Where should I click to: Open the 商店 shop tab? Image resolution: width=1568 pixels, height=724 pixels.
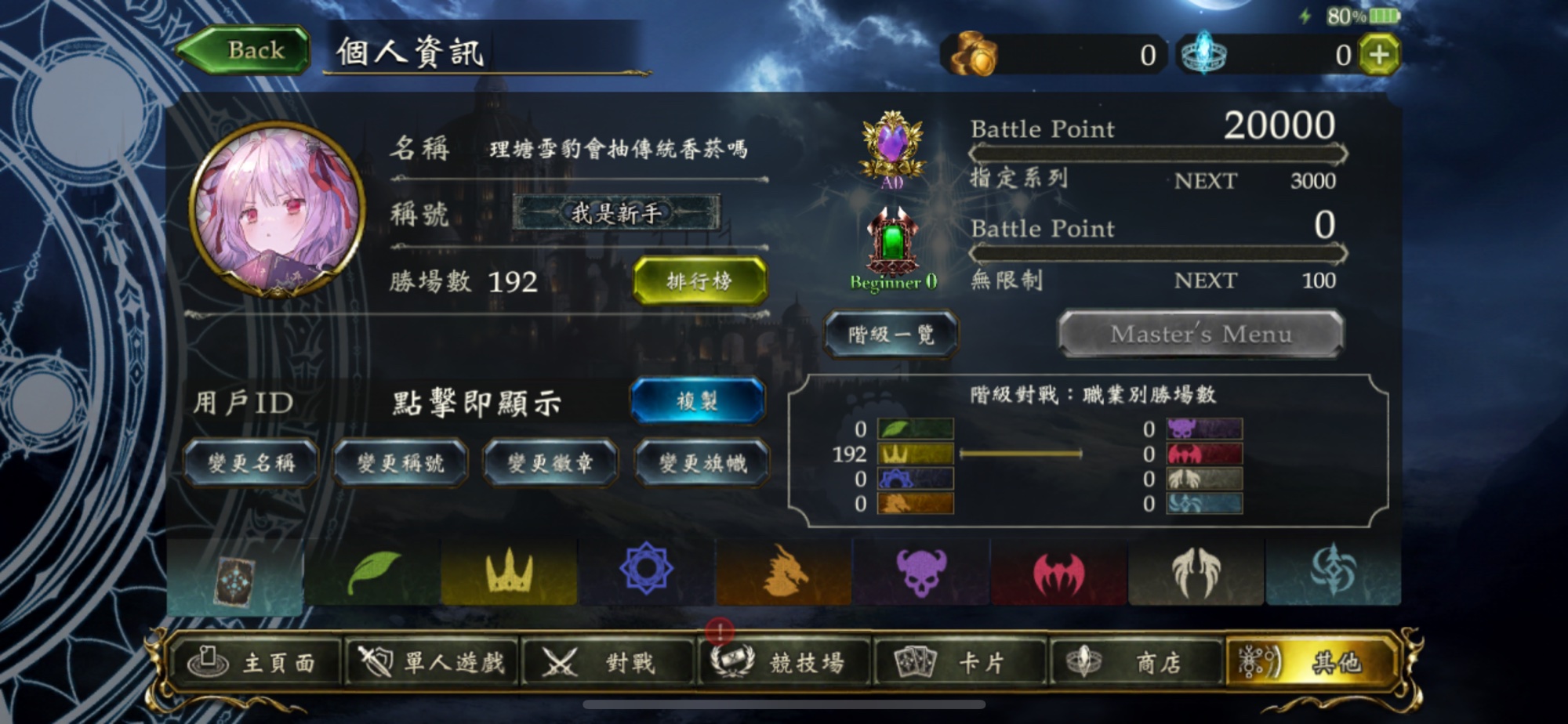click(1137, 663)
